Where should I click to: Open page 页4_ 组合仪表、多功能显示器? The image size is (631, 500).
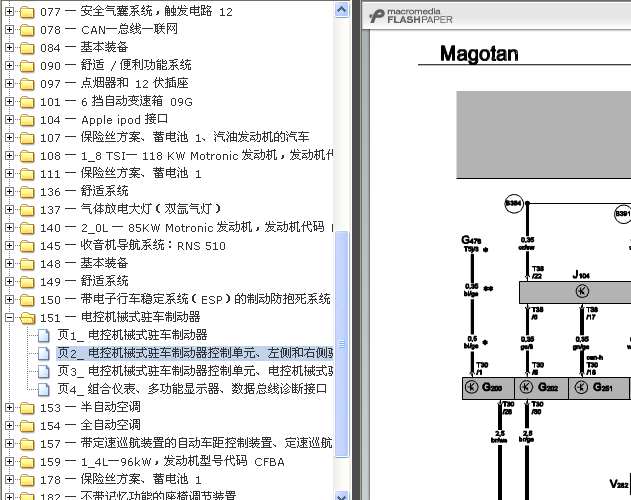point(192,389)
